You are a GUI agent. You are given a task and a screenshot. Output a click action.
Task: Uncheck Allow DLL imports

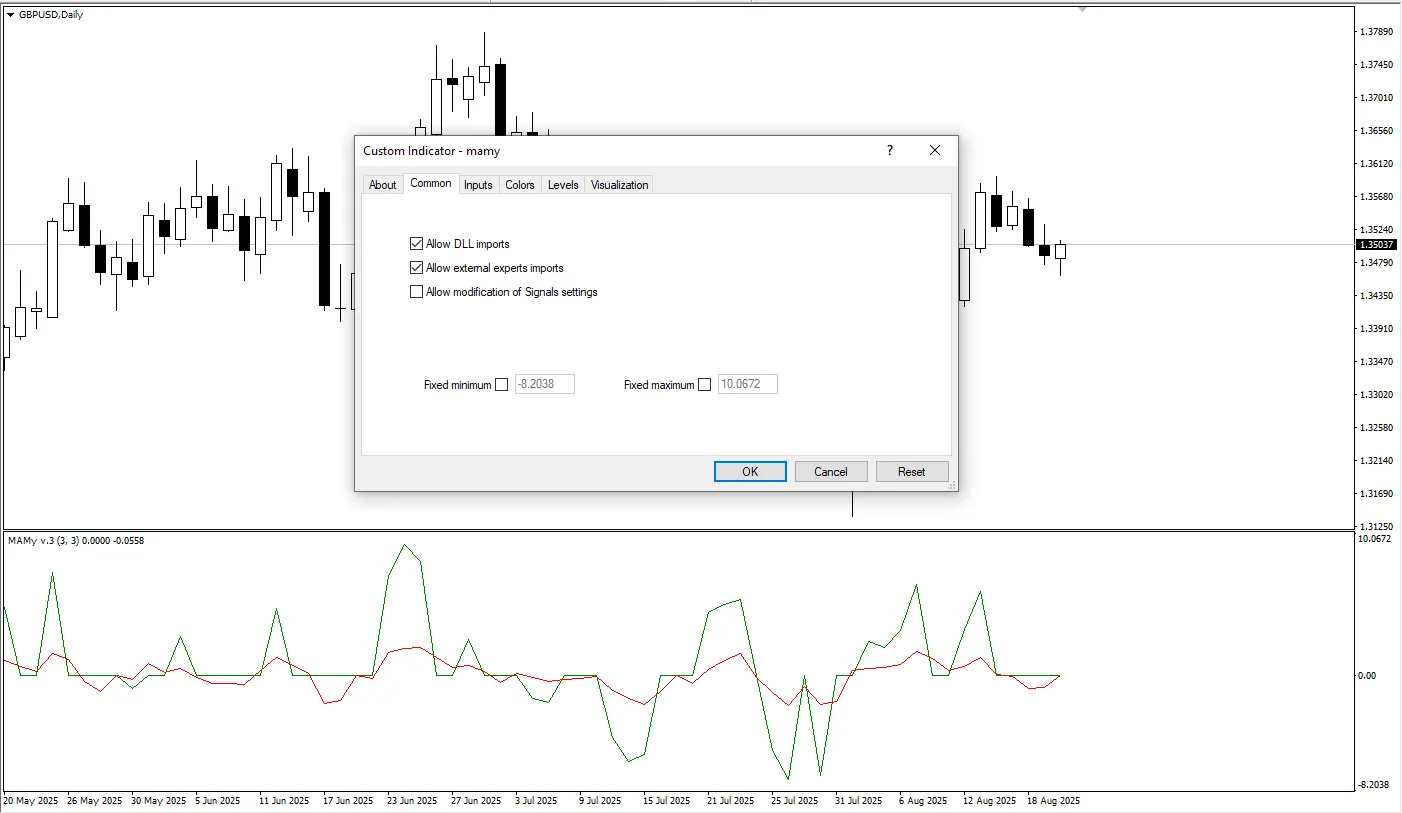(417, 244)
